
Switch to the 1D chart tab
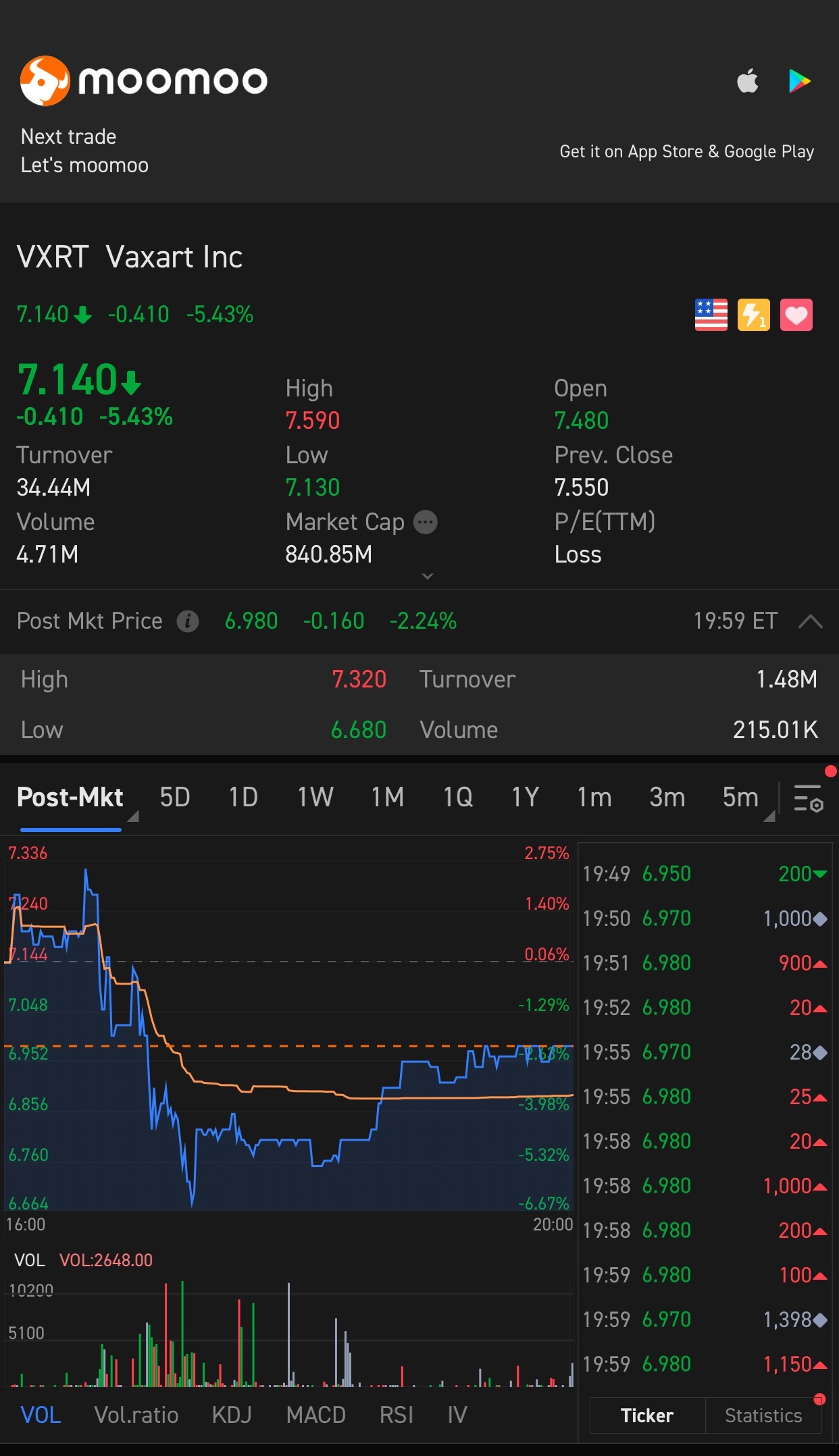[x=243, y=798]
